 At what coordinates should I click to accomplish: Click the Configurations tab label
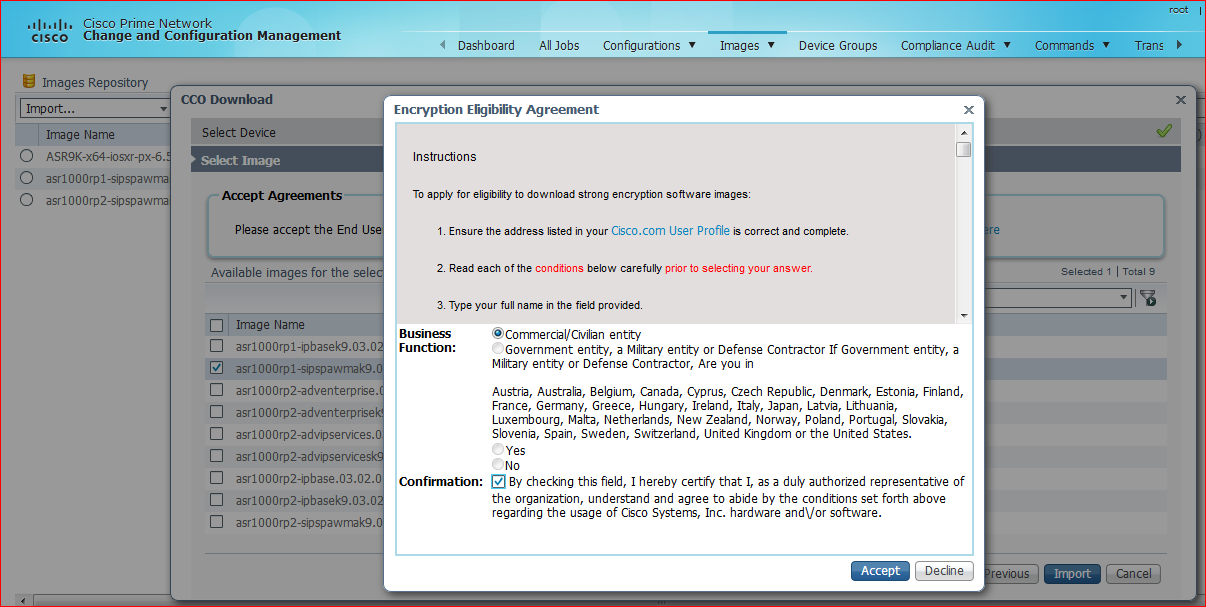pyautogui.click(x=642, y=45)
